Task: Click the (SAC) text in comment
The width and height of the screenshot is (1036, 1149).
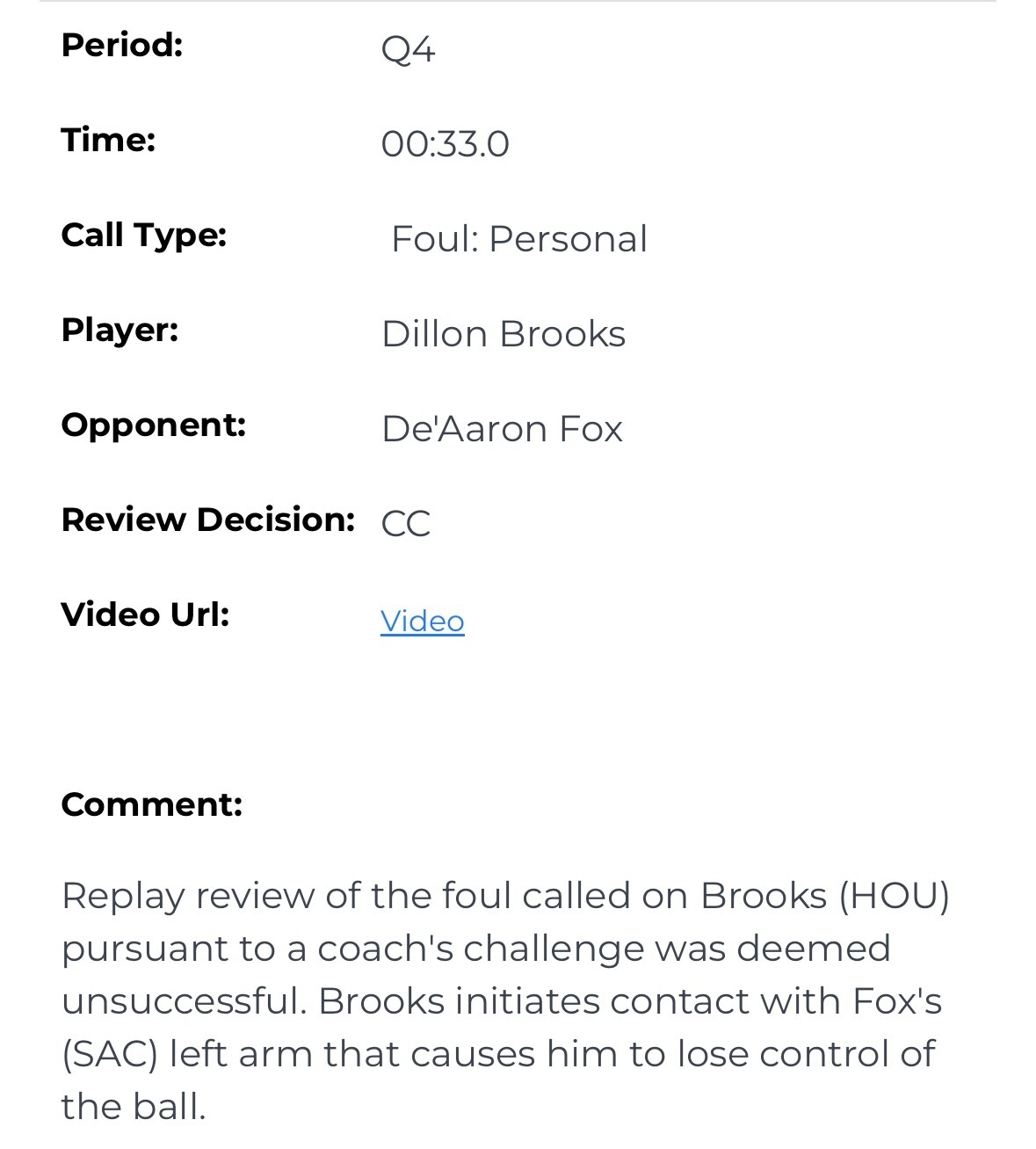Action: pos(110,1054)
